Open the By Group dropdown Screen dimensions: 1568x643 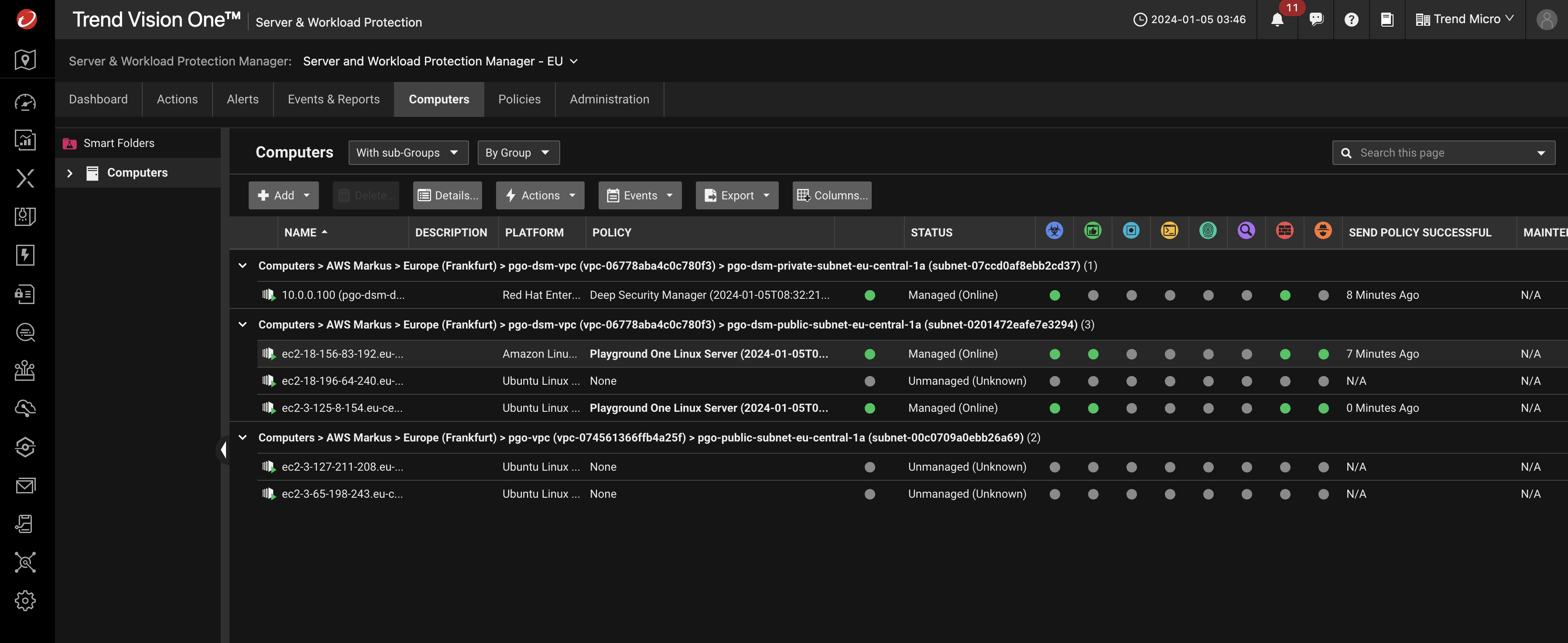(x=518, y=153)
